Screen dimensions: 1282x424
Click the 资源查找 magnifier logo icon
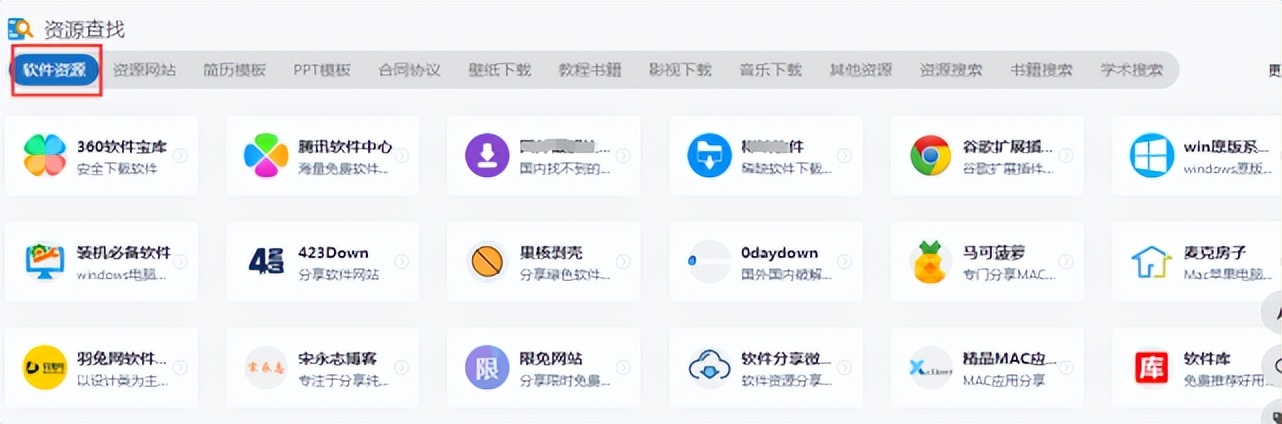21,28
